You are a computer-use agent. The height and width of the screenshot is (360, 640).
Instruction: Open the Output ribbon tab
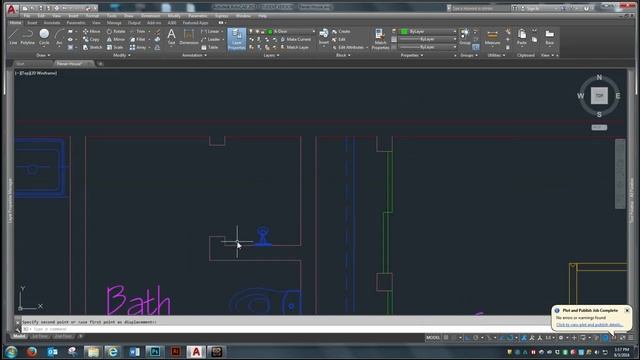(x=134, y=23)
